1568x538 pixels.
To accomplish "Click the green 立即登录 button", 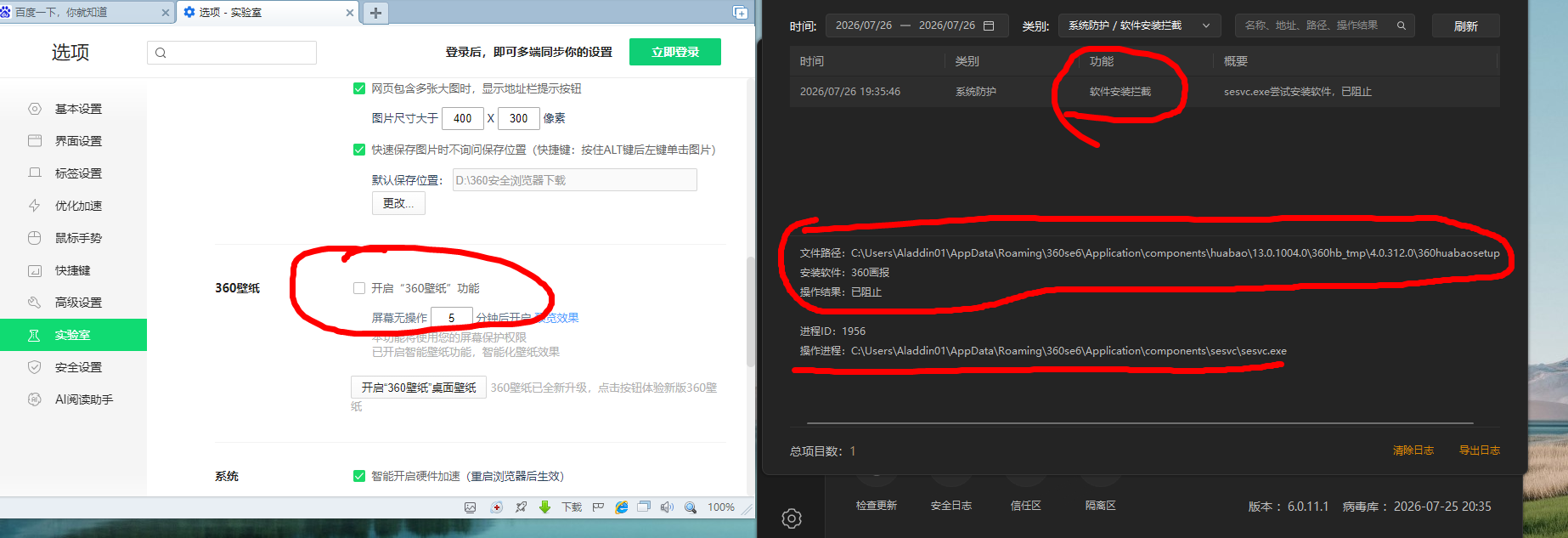I will (x=675, y=52).
